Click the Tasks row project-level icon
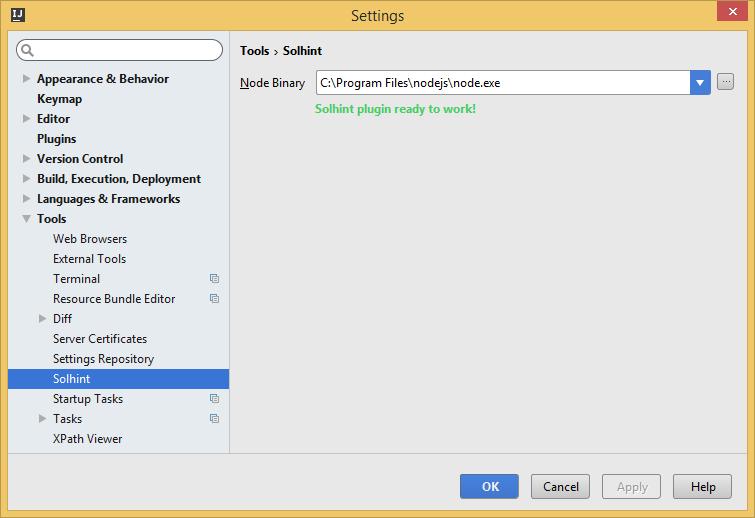Viewport: 755px width, 518px height. point(214,419)
